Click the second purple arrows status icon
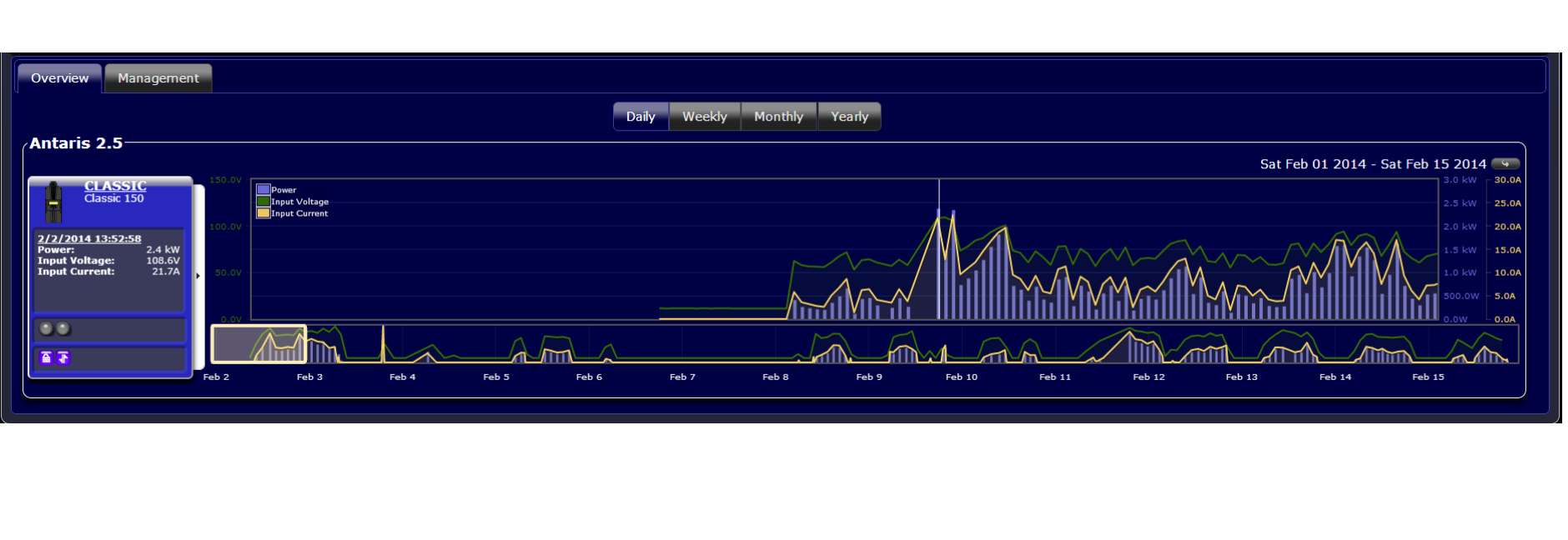This screenshot has width=1568, height=540. (x=63, y=357)
